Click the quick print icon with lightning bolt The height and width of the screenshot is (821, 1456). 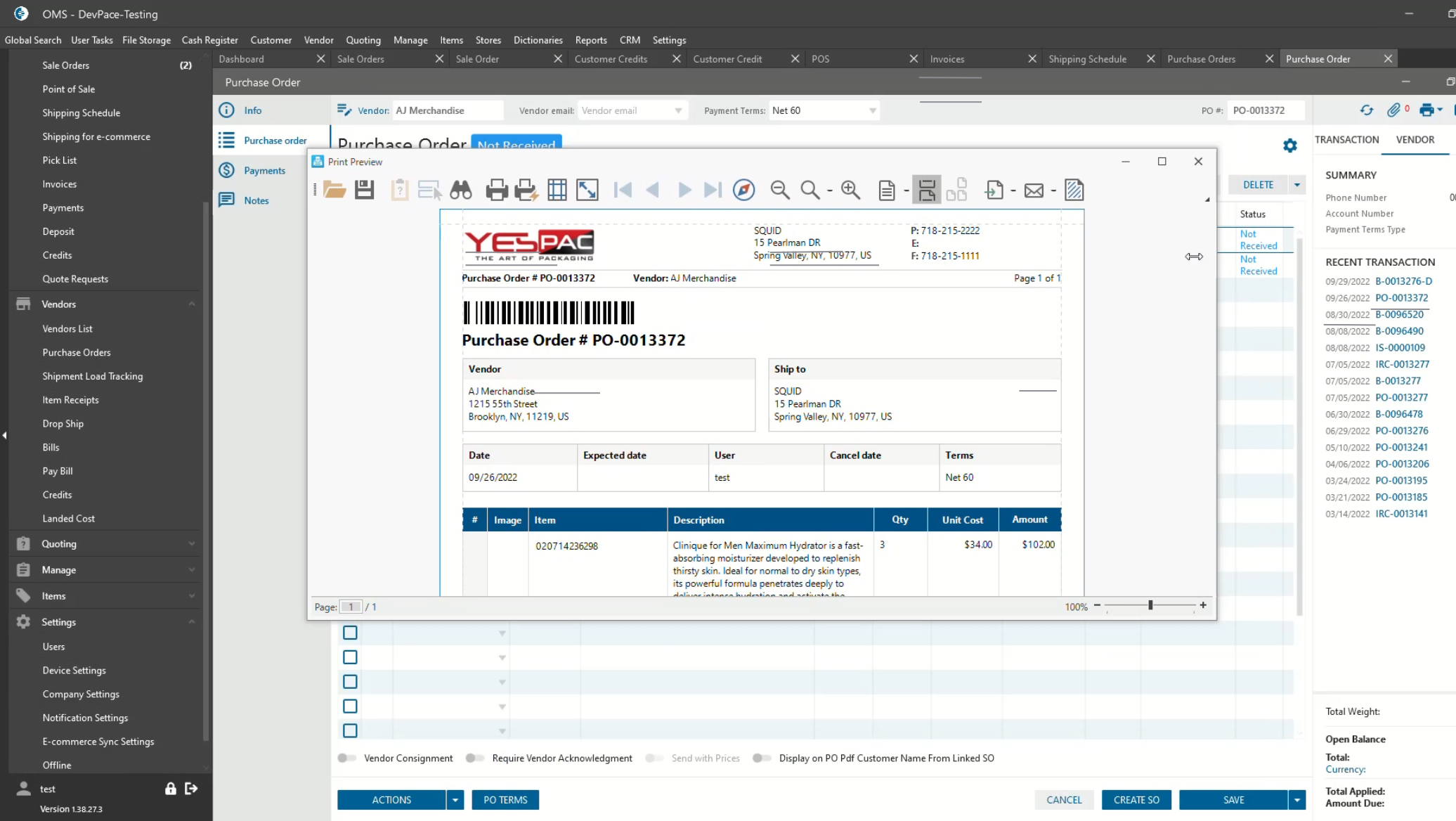(x=526, y=190)
